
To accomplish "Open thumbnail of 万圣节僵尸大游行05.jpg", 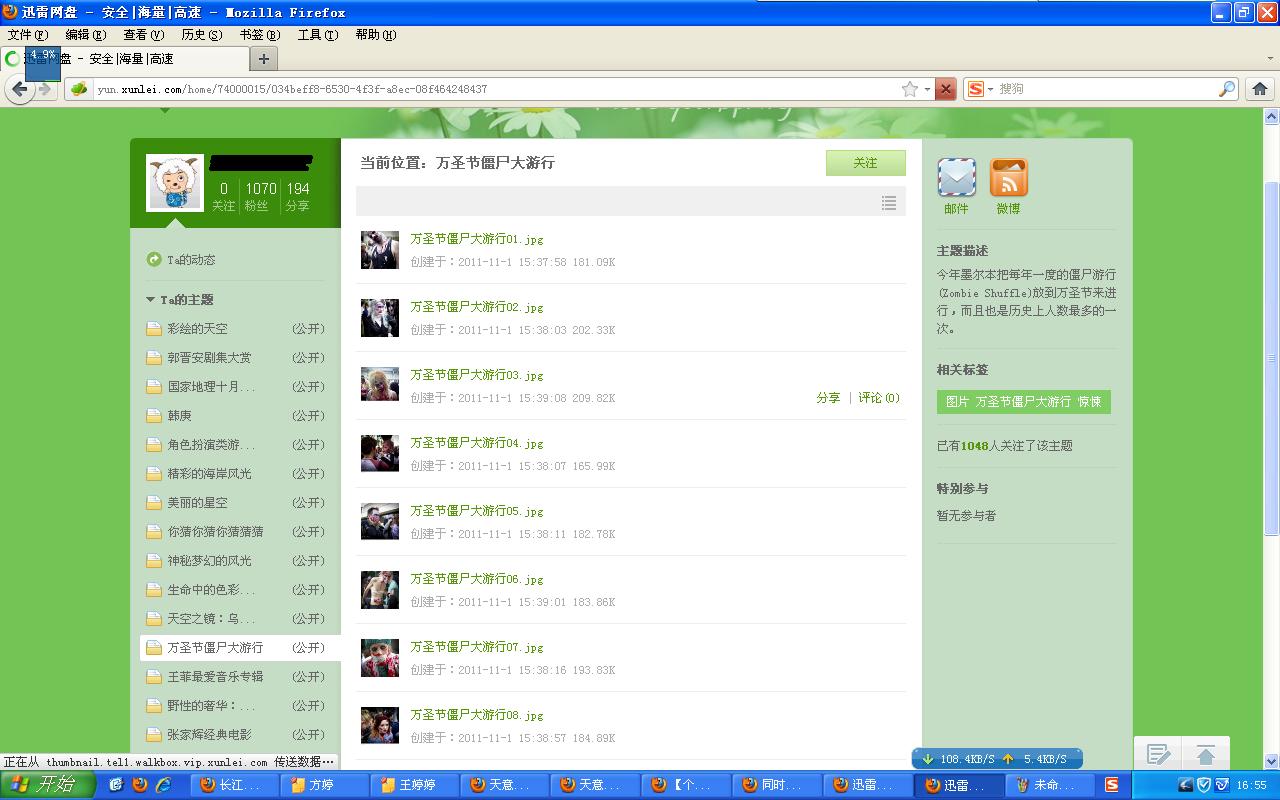I will coord(380,521).
